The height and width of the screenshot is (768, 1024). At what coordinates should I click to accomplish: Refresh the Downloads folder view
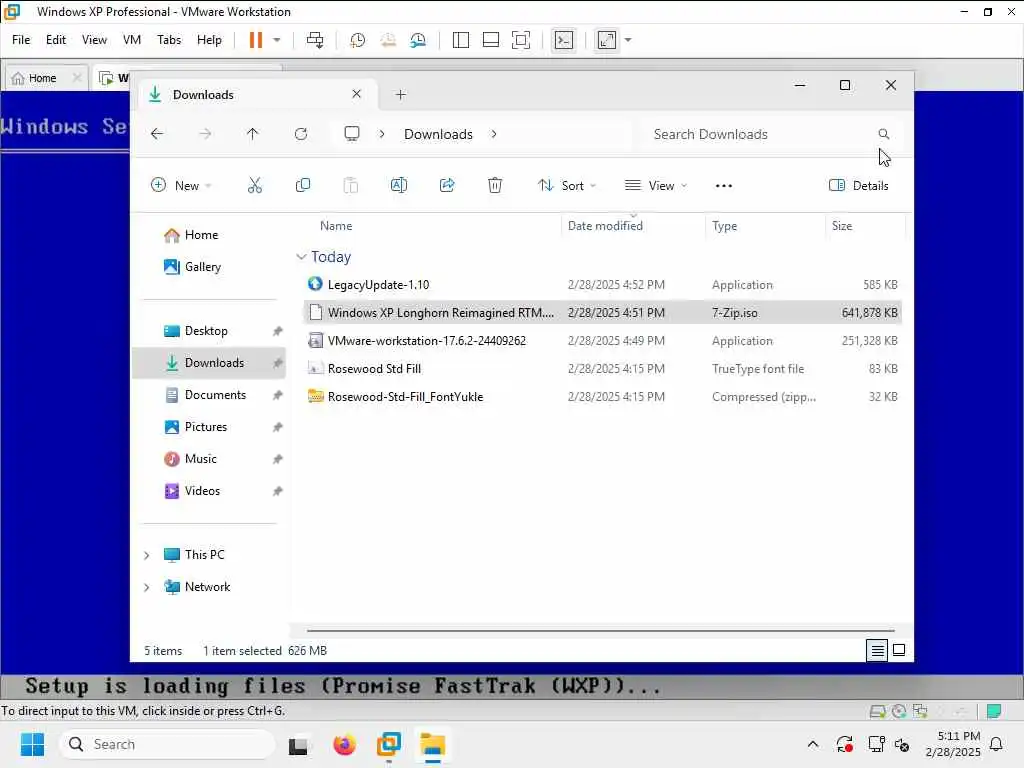coord(301,134)
